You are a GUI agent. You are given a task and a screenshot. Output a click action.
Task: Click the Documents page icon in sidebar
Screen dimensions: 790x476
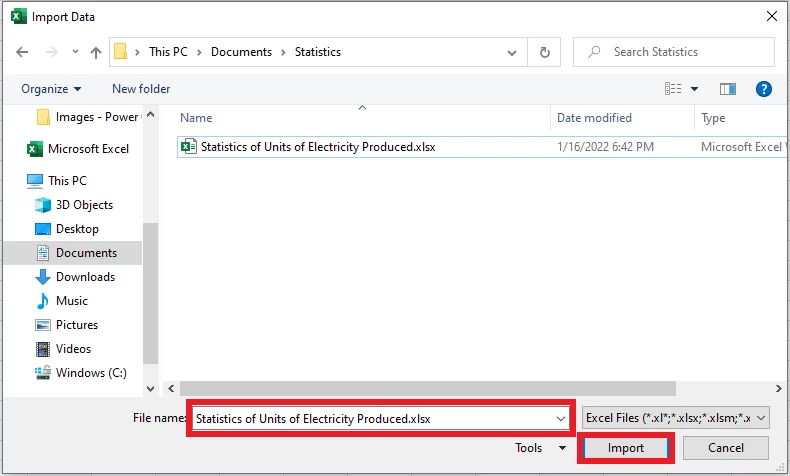43,253
